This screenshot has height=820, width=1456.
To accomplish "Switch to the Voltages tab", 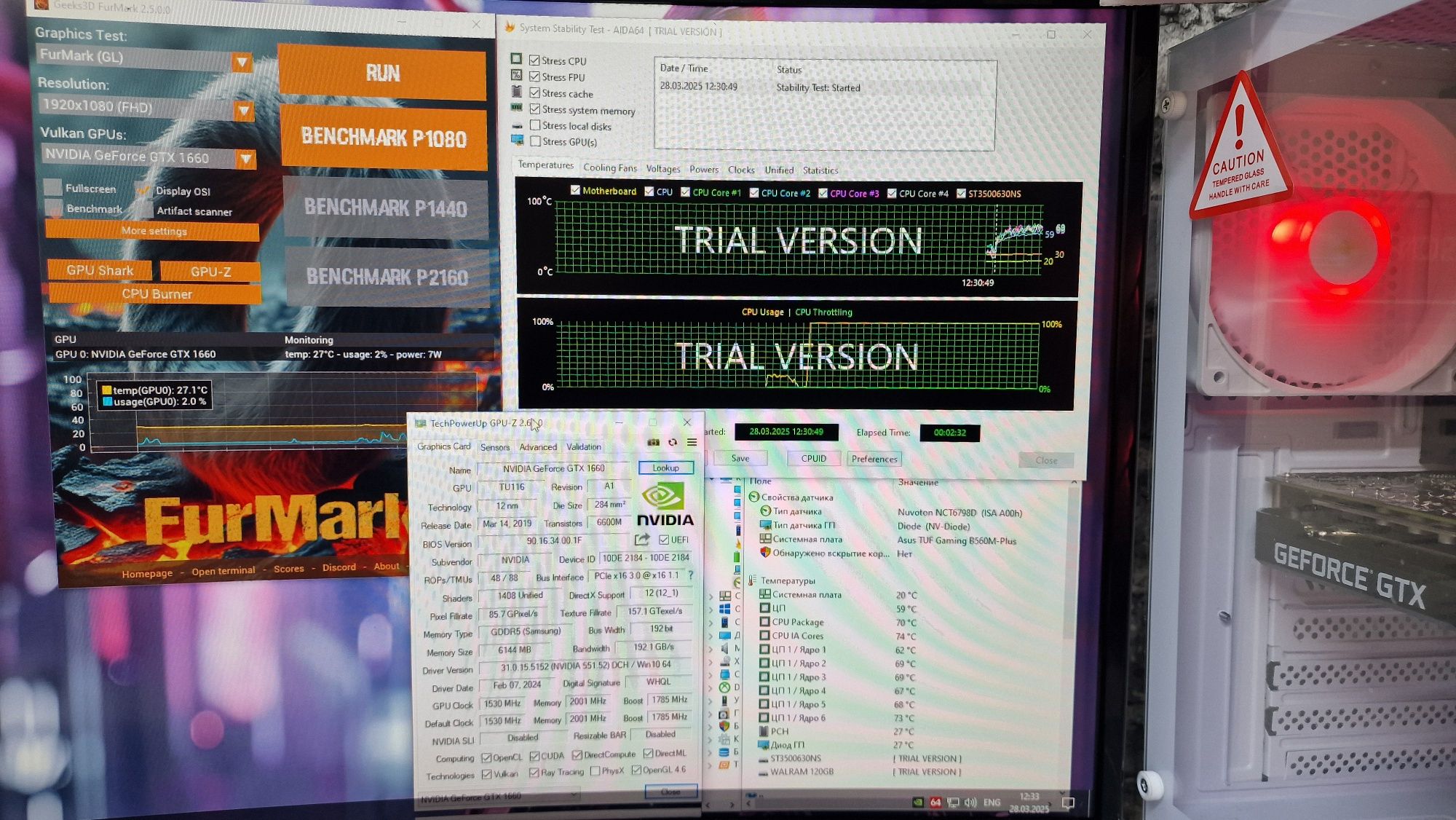I will click(663, 169).
